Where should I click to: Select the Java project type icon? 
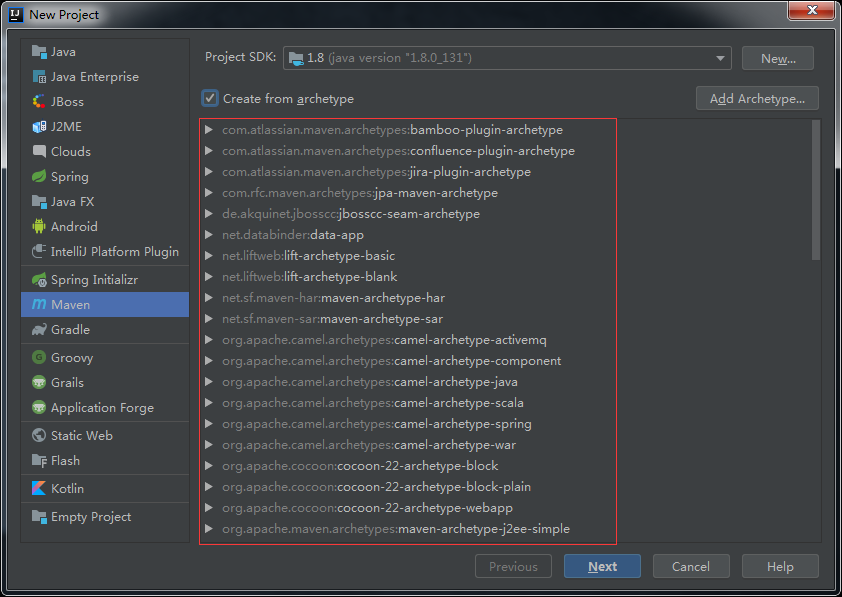39,52
